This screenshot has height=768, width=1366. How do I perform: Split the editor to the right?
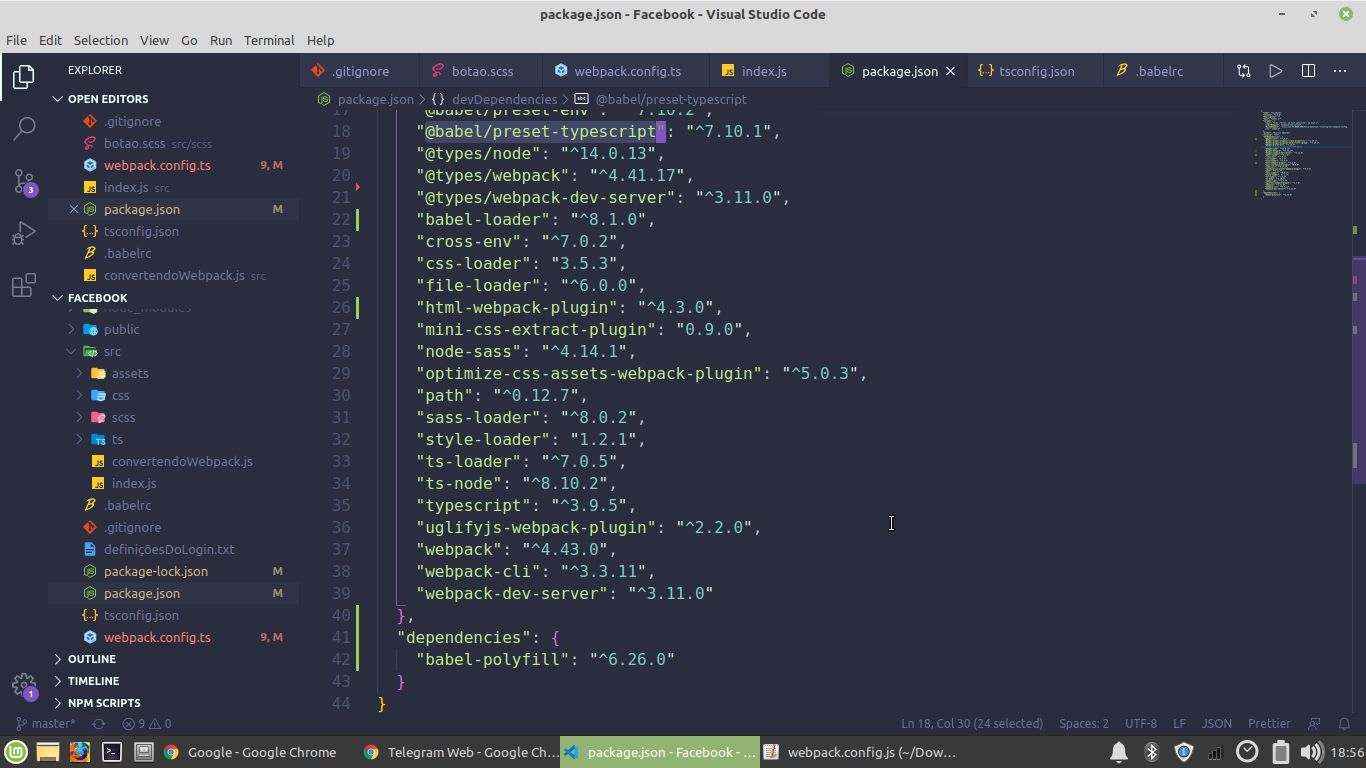click(x=1308, y=71)
